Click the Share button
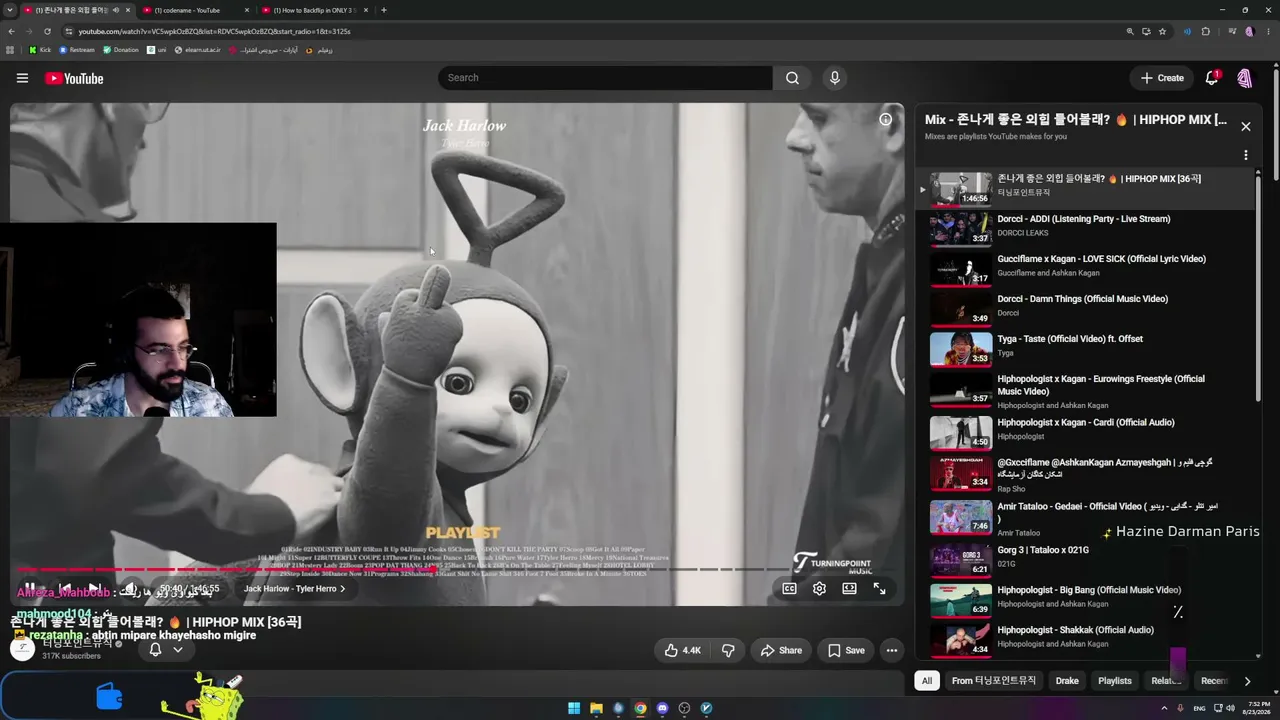The height and width of the screenshot is (720, 1280). click(x=781, y=650)
